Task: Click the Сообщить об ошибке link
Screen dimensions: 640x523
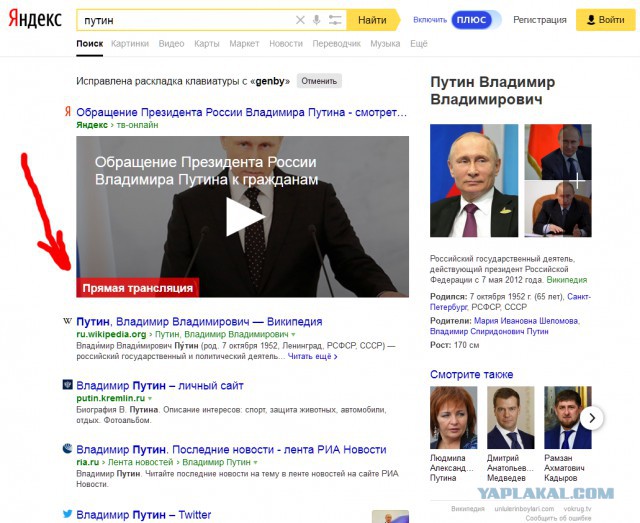Action: pyautogui.click(x=558, y=518)
